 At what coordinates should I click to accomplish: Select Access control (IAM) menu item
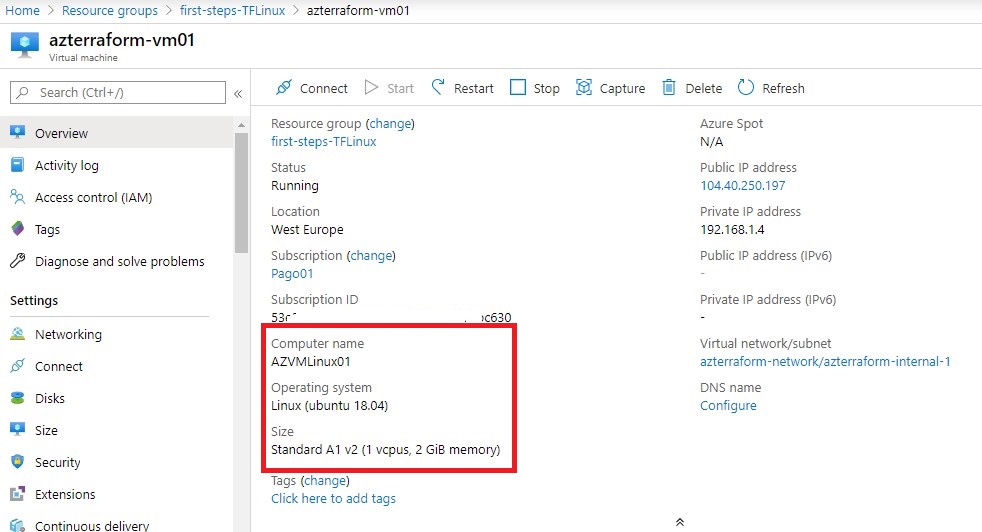(93, 197)
